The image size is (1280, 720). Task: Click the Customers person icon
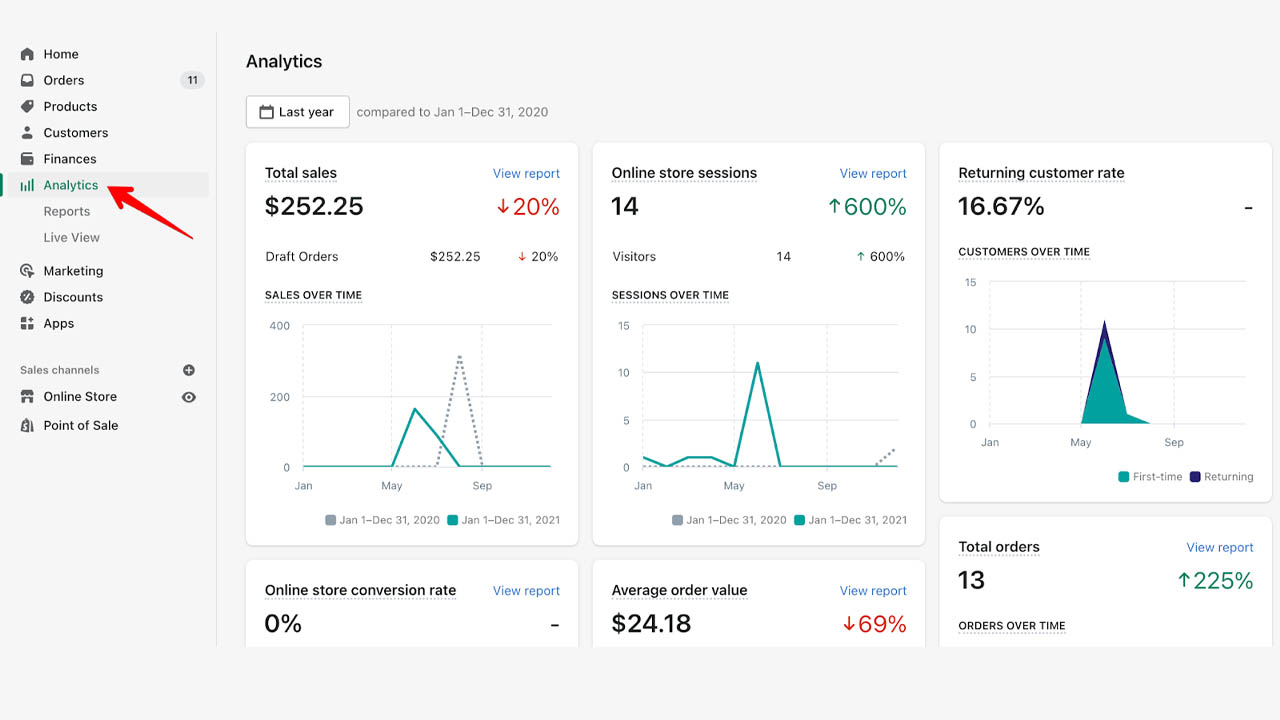[27, 132]
